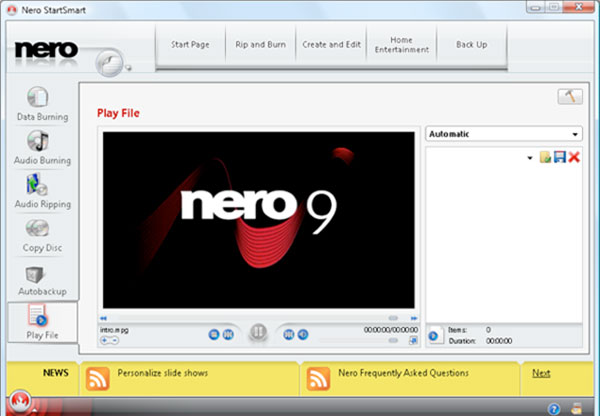Click the playlist file play icon beside Items
The image size is (600, 416).
pyautogui.click(x=434, y=336)
